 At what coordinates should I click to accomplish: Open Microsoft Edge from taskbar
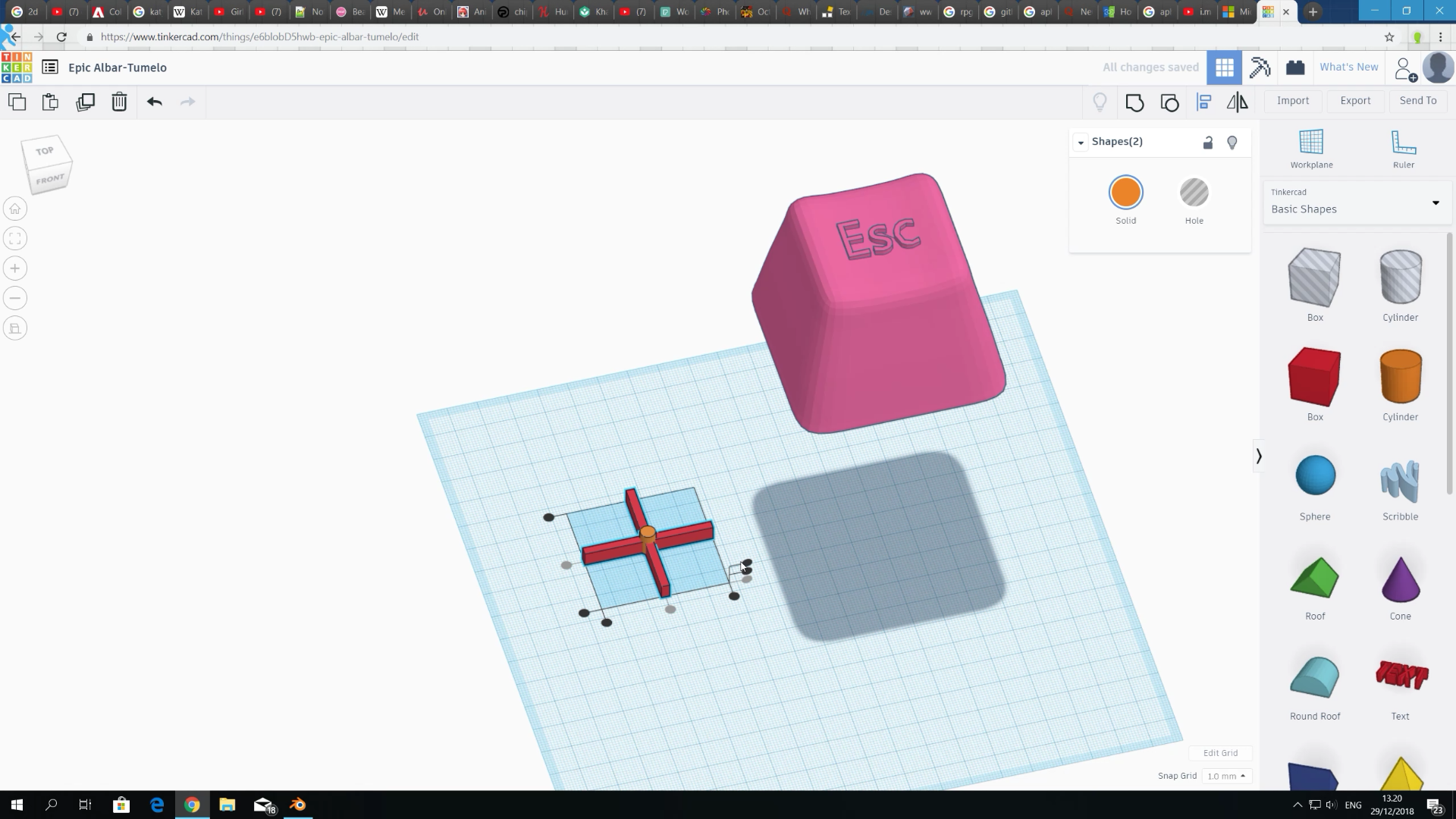click(x=157, y=805)
